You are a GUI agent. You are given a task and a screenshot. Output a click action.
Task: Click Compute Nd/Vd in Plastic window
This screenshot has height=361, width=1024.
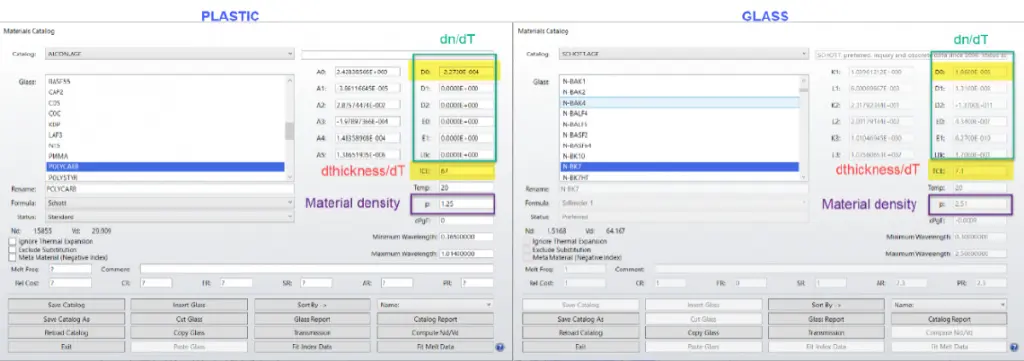click(x=435, y=333)
